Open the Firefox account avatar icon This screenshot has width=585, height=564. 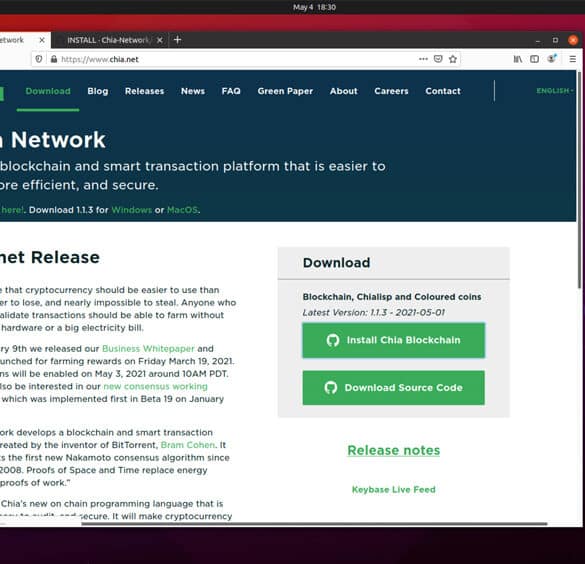pyautogui.click(x=551, y=59)
